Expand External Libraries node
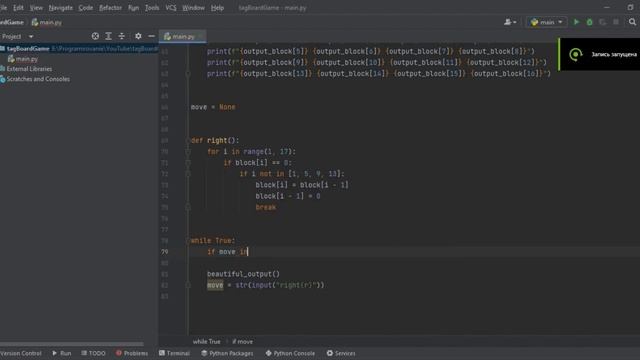640x360 pixels. click(x=29, y=69)
